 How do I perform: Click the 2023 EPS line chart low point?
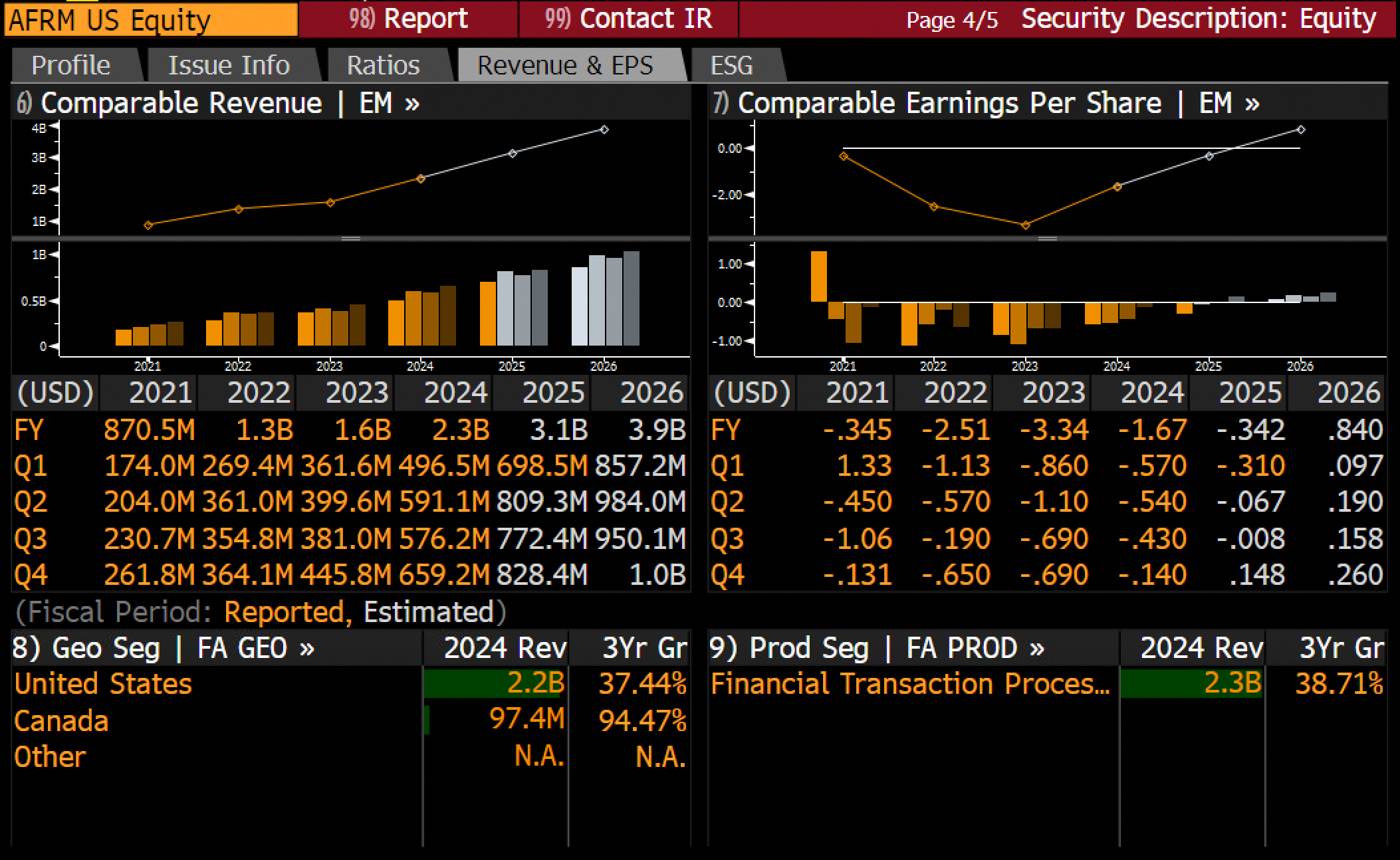1025,225
